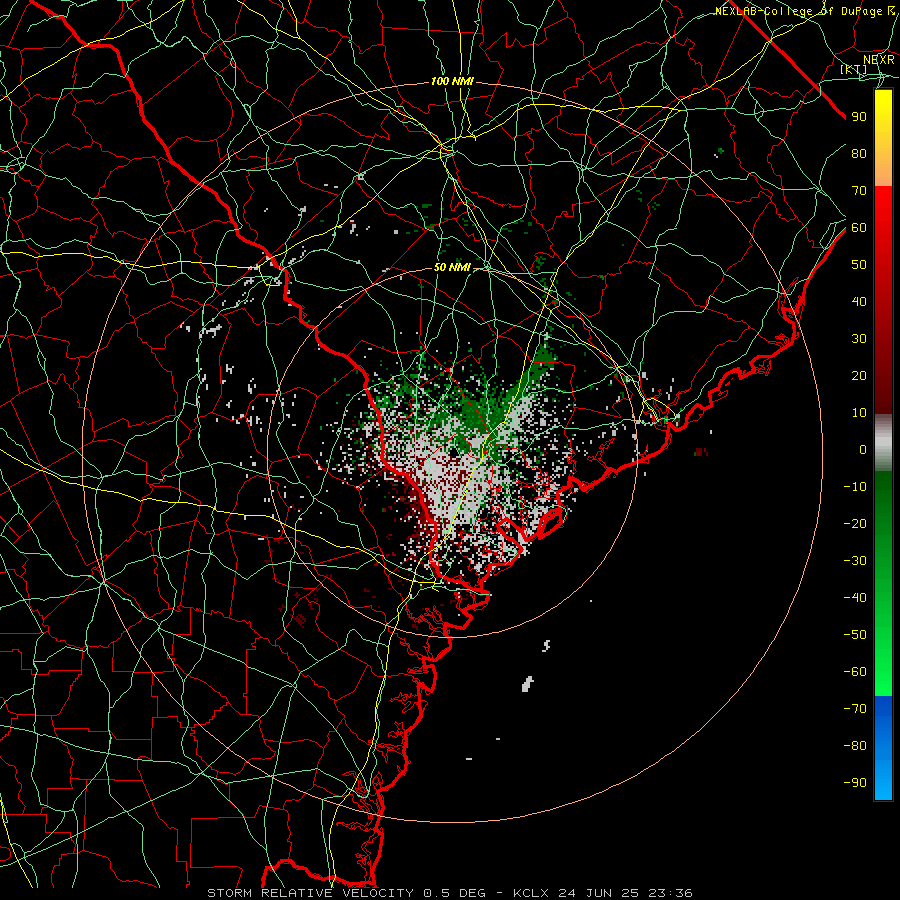The image size is (900, 900).
Task: Click the yellow segment of the color bar
Action: click(x=883, y=138)
